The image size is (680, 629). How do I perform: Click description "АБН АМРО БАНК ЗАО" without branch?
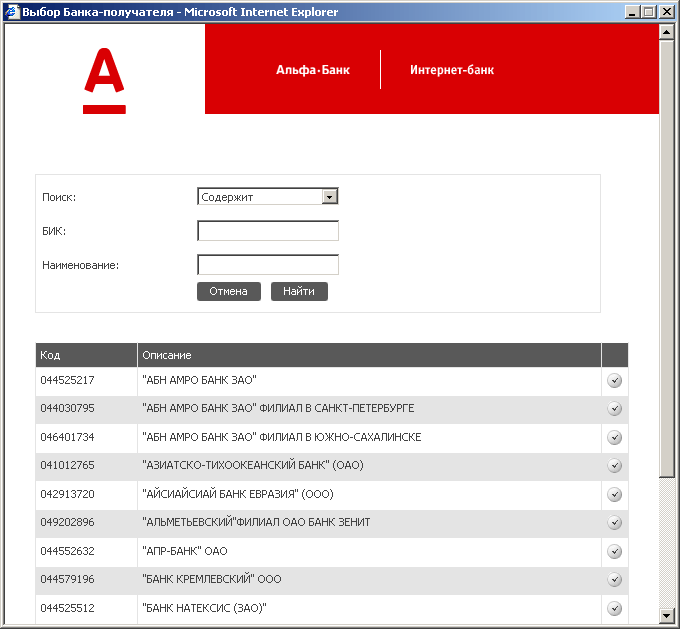coord(199,380)
